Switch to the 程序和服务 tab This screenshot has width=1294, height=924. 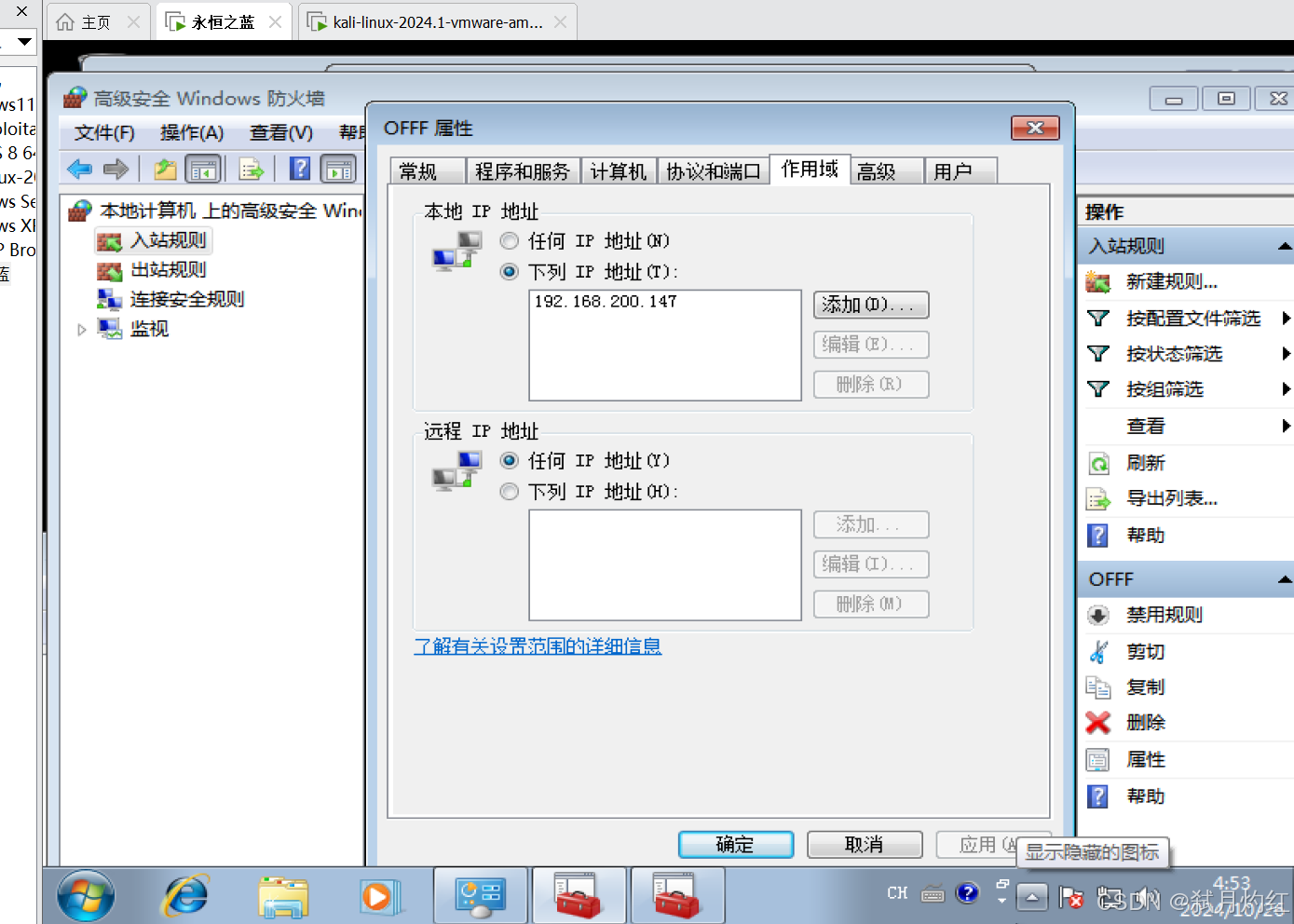coord(522,171)
